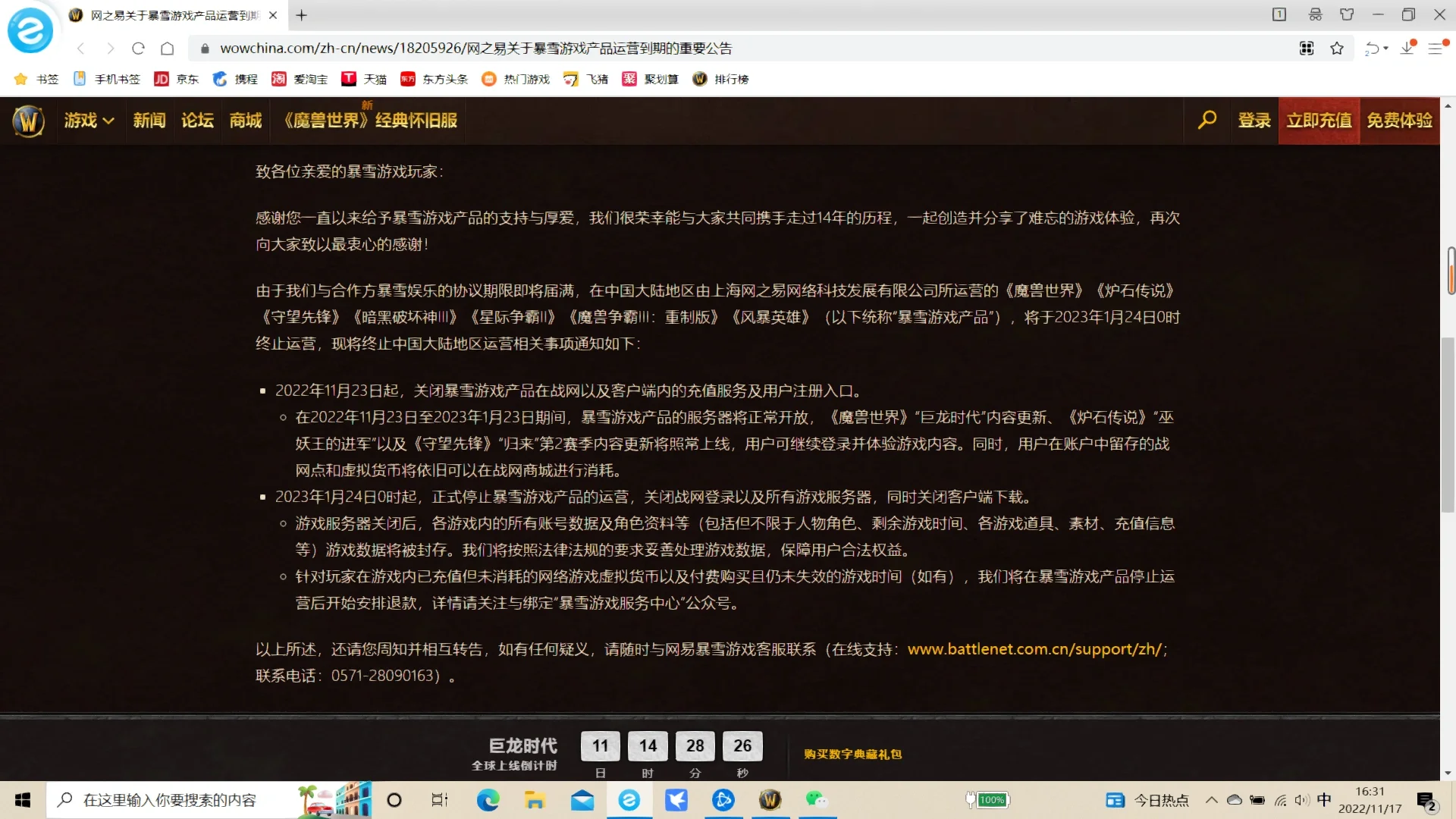This screenshot has height=819, width=1456.
Task: Click the 立即充值 recharge button
Action: click(1319, 121)
